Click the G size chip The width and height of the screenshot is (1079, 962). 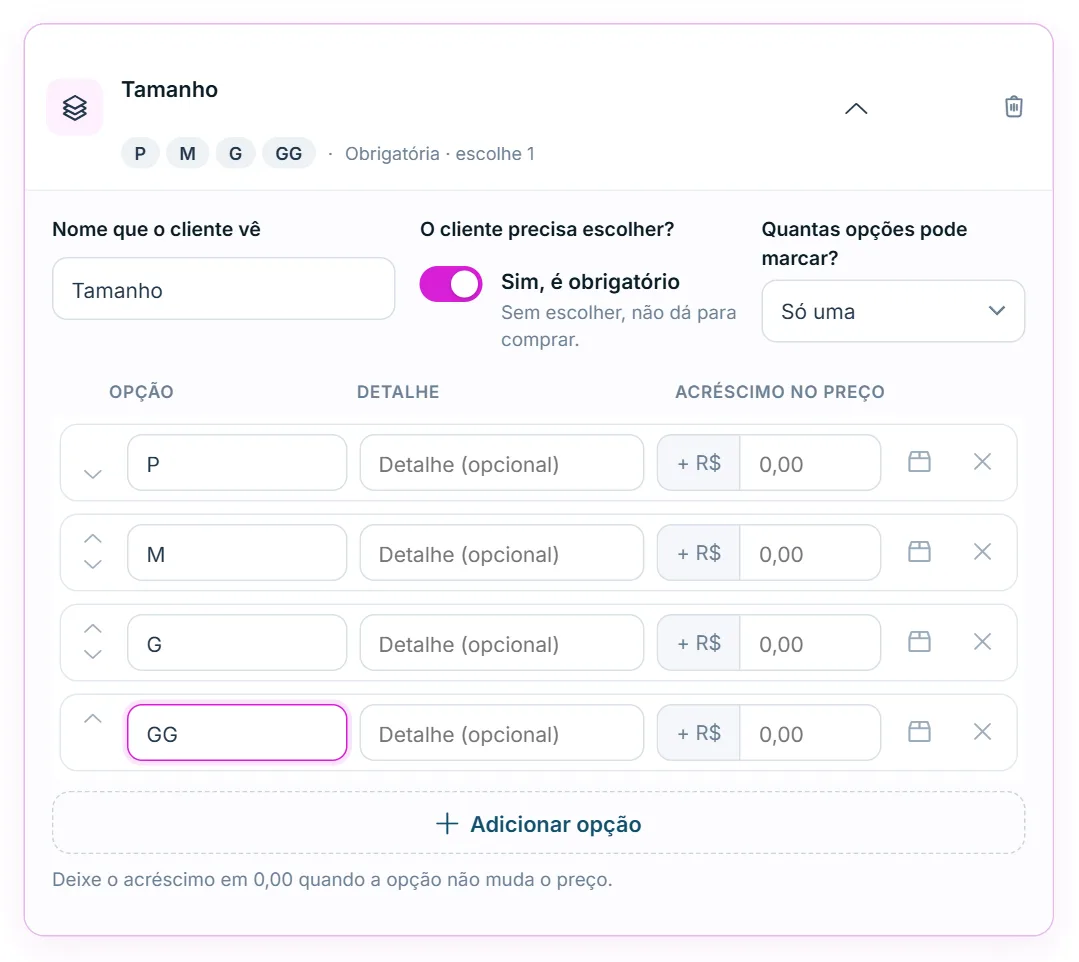coord(235,153)
